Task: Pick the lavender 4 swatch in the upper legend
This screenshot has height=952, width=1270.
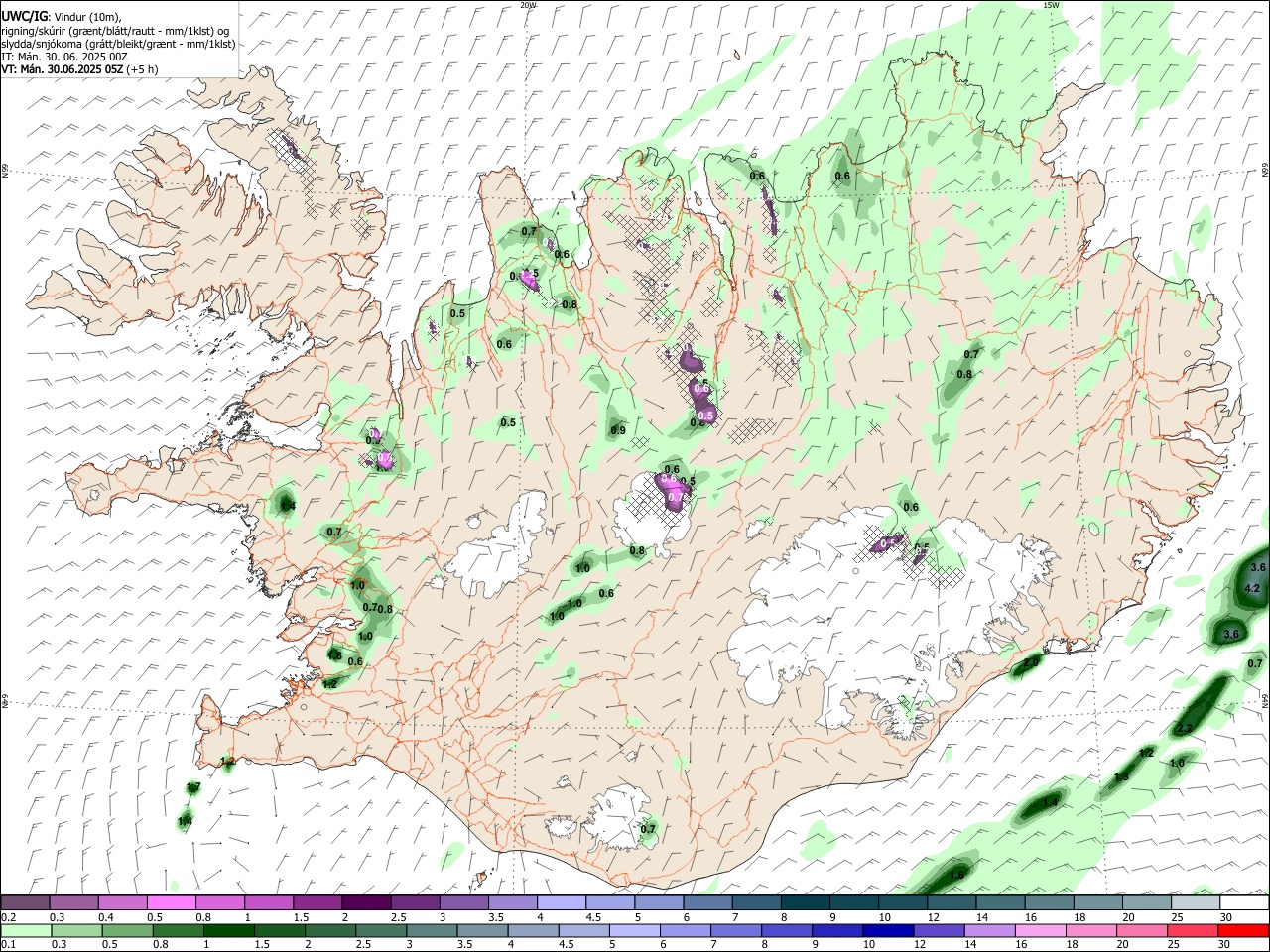Action: click(562, 902)
